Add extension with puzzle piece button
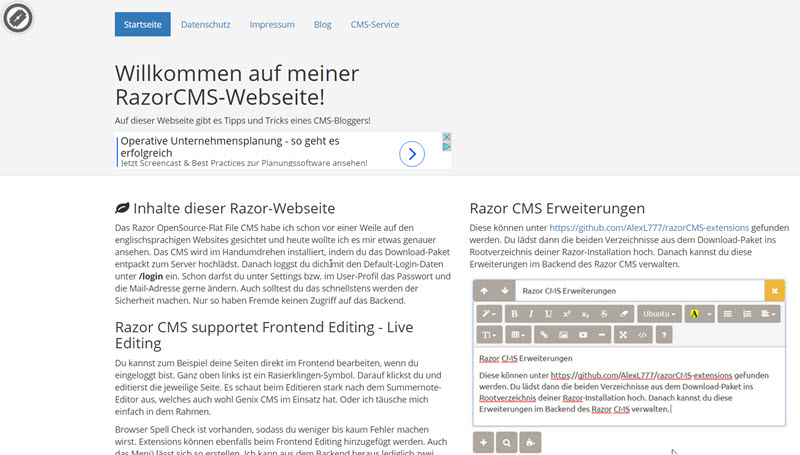The image size is (800, 455). (x=530, y=442)
